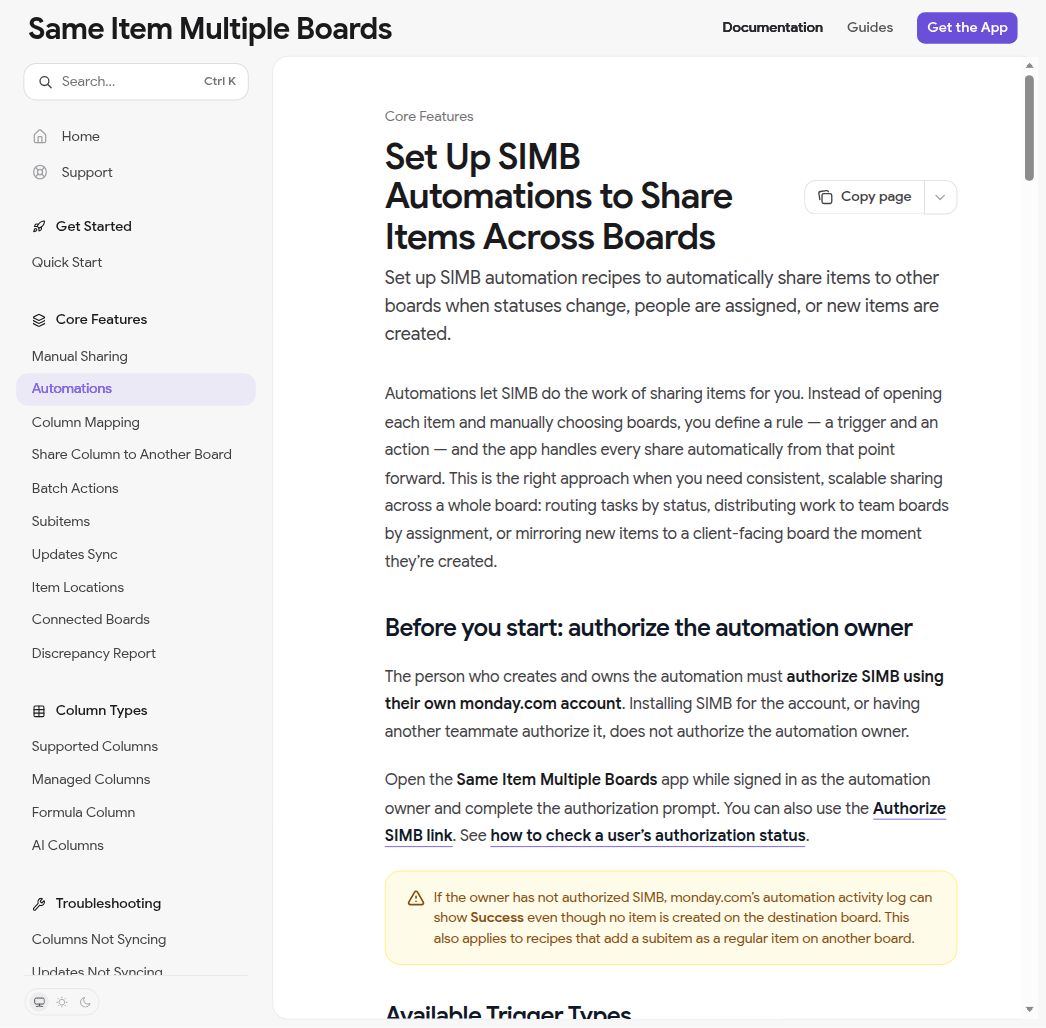
Task: Click the Copy page button
Action: coord(865,197)
